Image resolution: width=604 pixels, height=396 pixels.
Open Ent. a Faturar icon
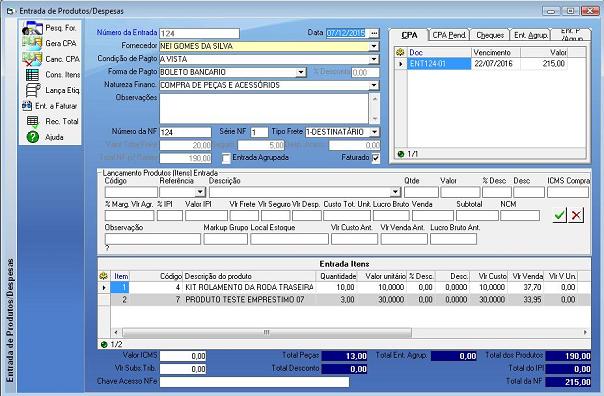pyautogui.click(x=27, y=106)
